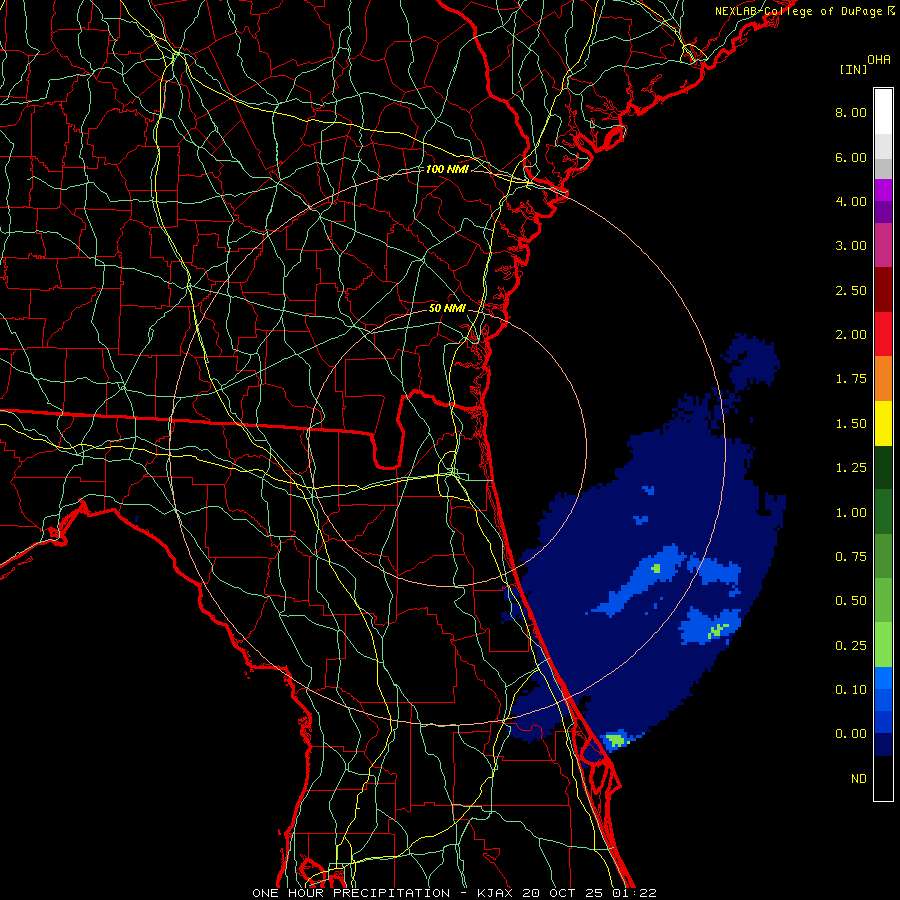This screenshot has height=900, width=900.
Task: Click the 4.00 legend value
Action: pyautogui.click(x=851, y=201)
